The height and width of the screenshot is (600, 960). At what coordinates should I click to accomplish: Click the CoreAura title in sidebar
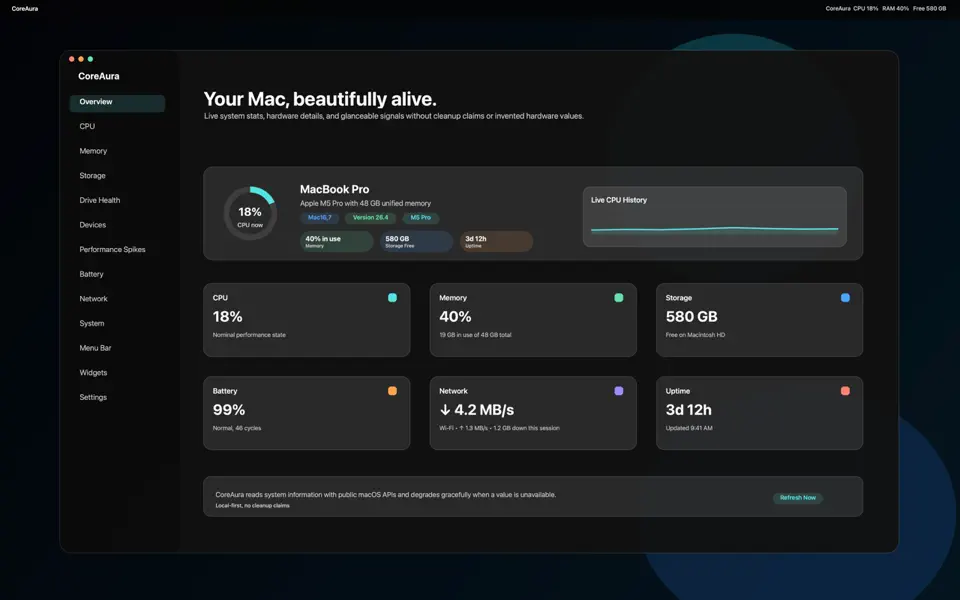pos(99,77)
